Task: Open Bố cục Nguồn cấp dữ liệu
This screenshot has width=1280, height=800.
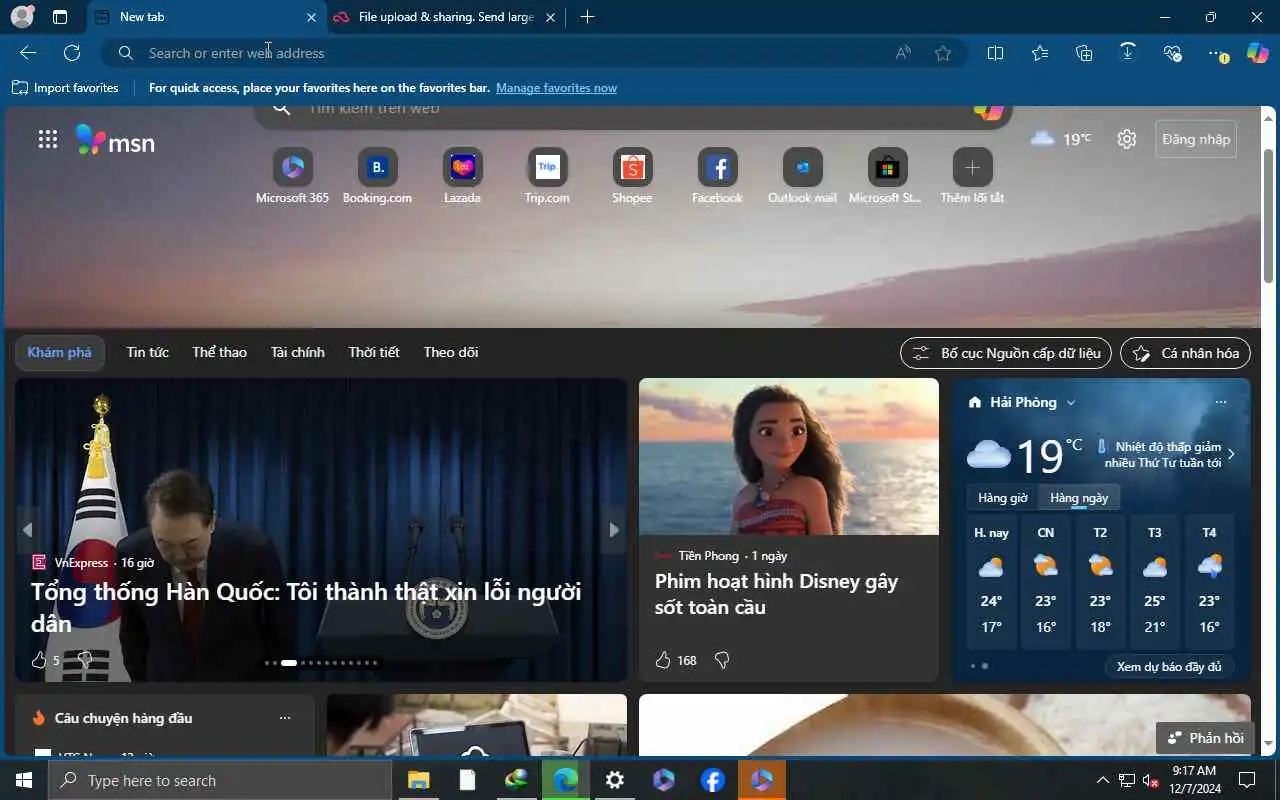Action: click(1006, 353)
